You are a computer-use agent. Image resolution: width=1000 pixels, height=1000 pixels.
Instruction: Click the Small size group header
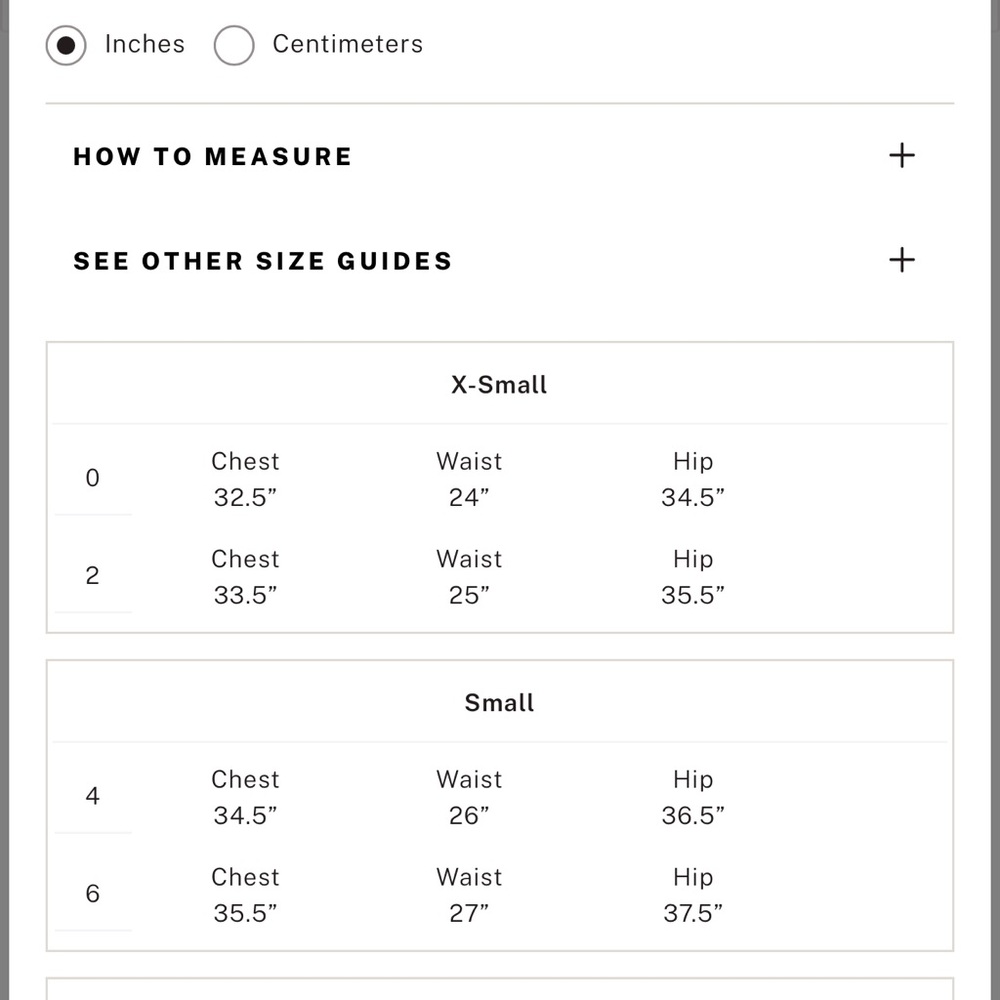point(499,703)
